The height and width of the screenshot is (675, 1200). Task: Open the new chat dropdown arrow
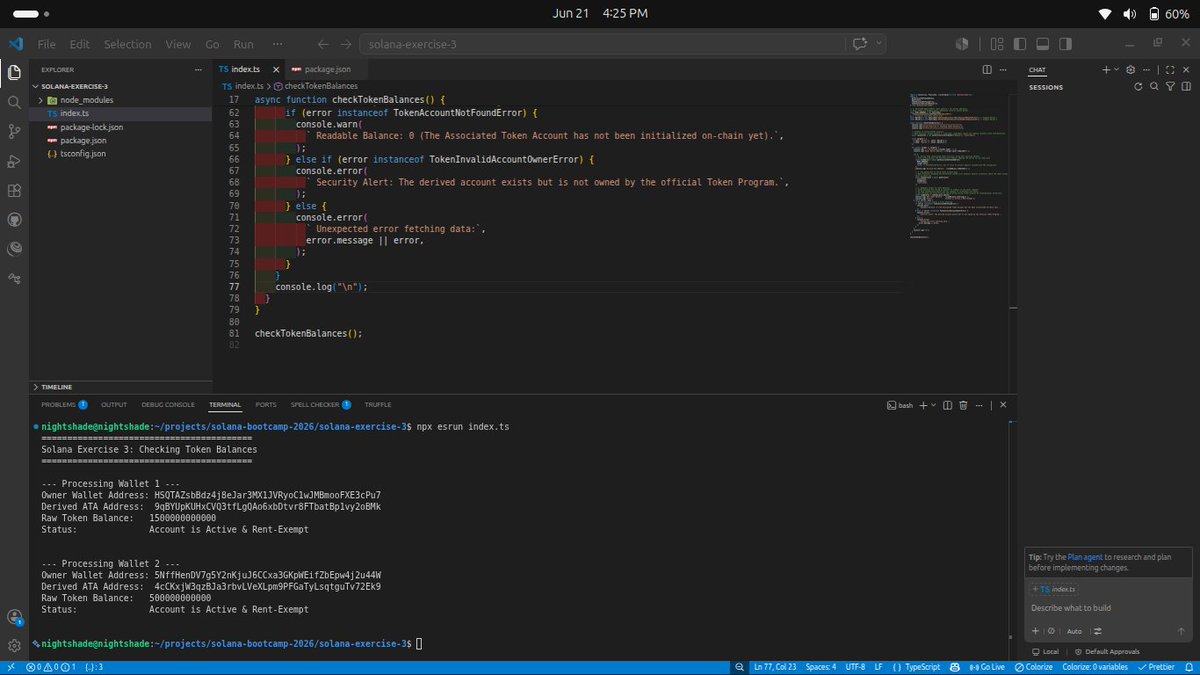pyautogui.click(x=1117, y=69)
